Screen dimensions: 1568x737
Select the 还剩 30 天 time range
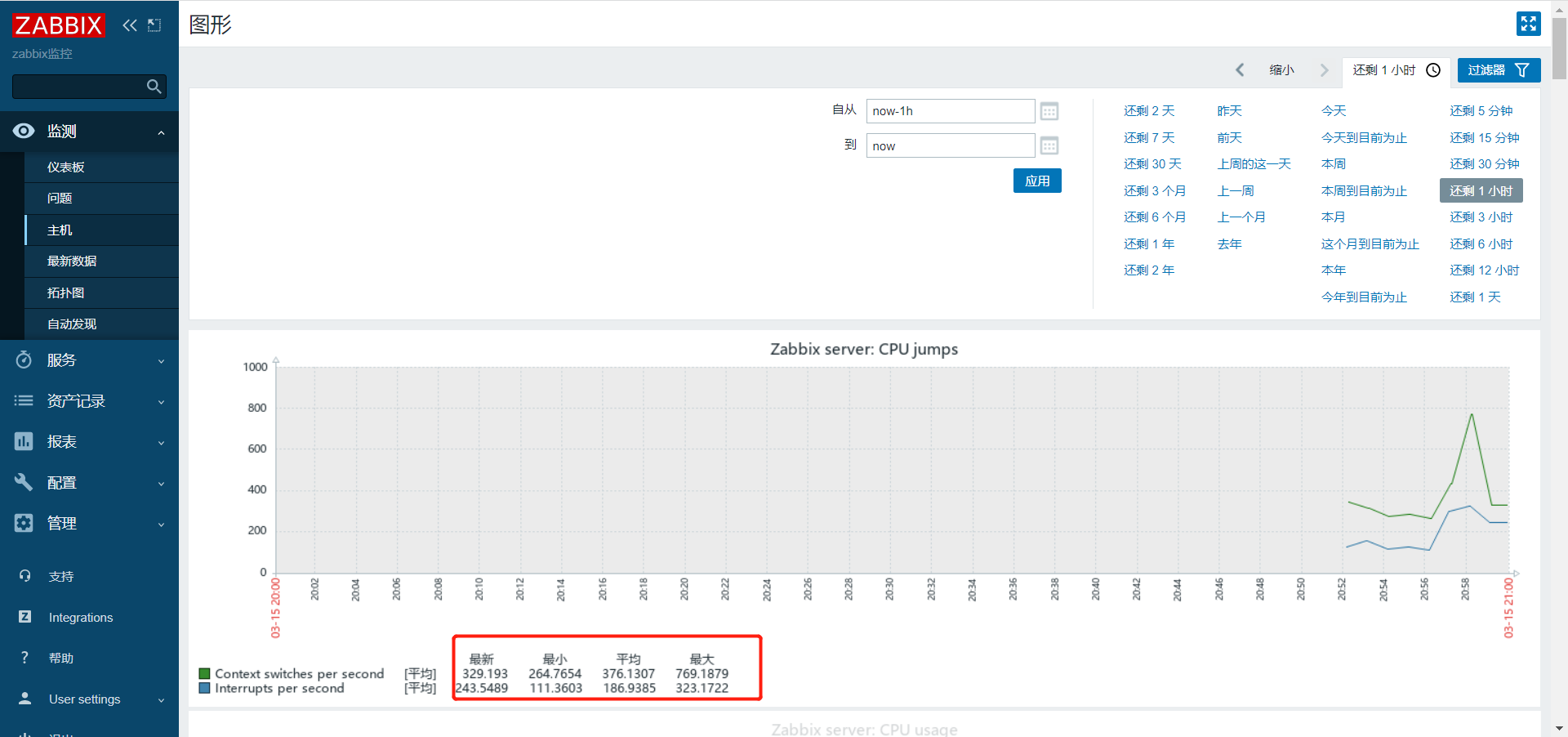pos(1152,164)
